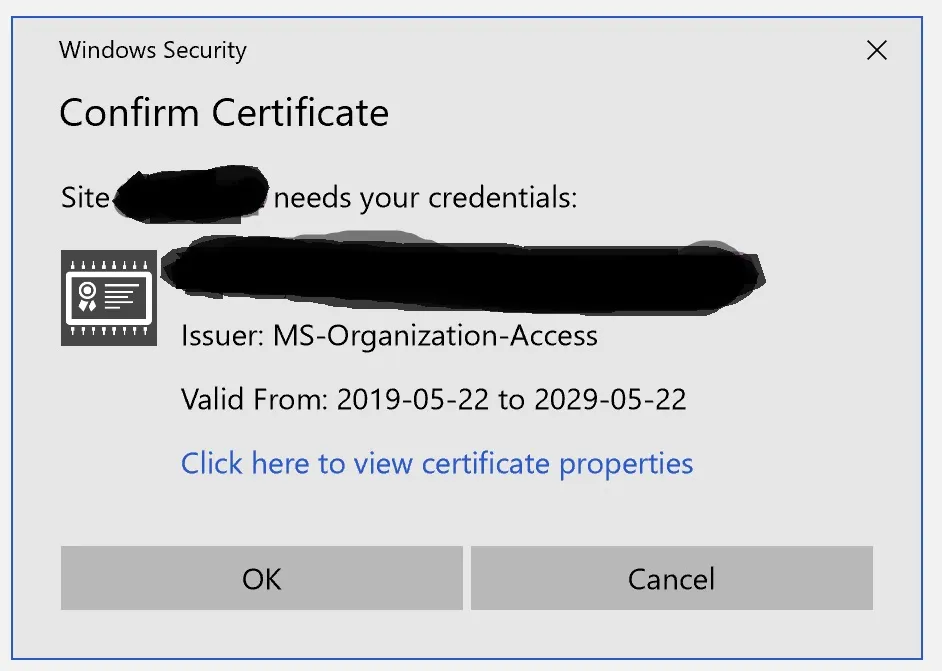The height and width of the screenshot is (671, 942).
Task: Close the Windows Security dialog
Action: 876,51
